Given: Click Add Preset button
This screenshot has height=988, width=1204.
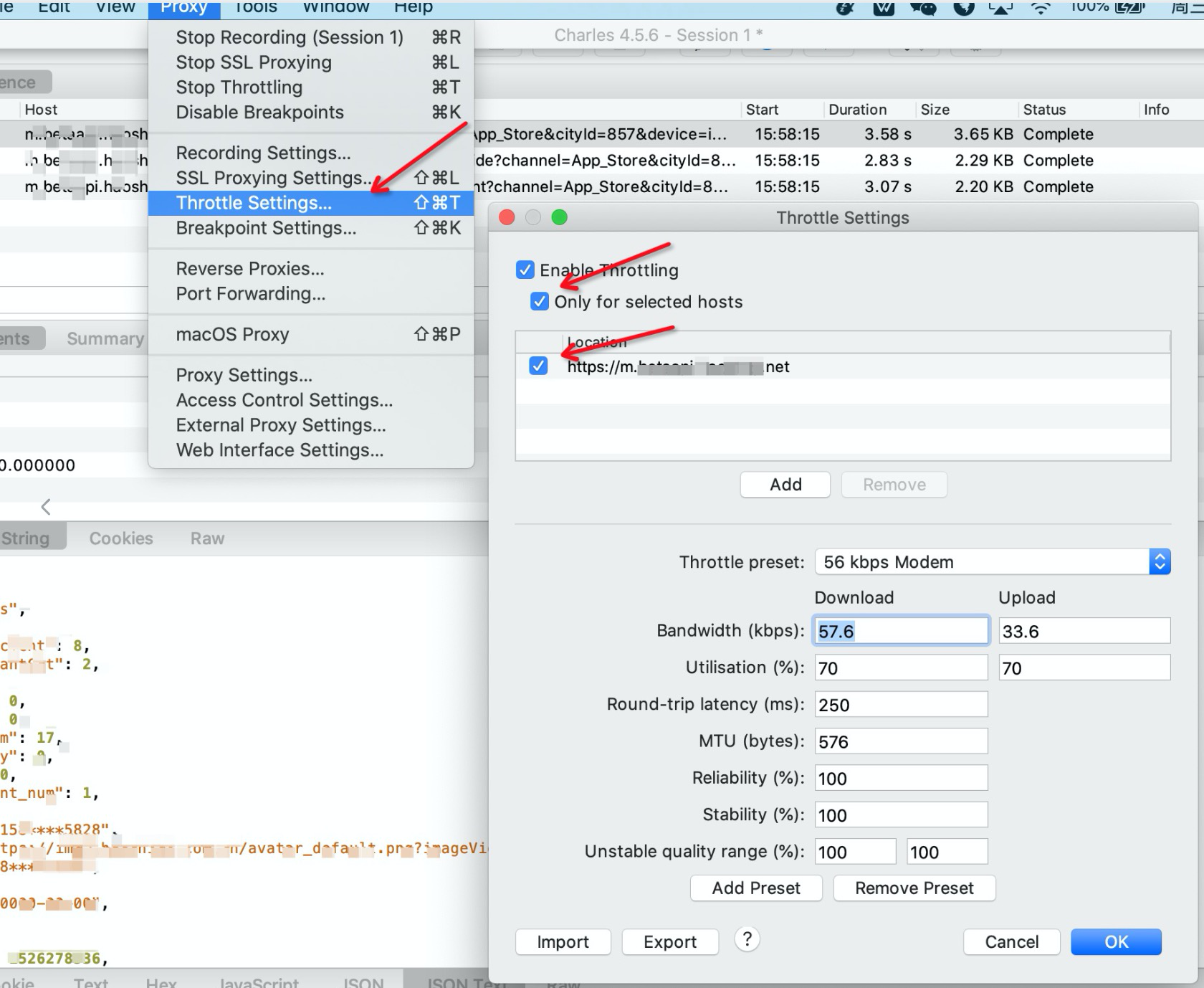Looking at the screenshot, I should click(756, 888).
